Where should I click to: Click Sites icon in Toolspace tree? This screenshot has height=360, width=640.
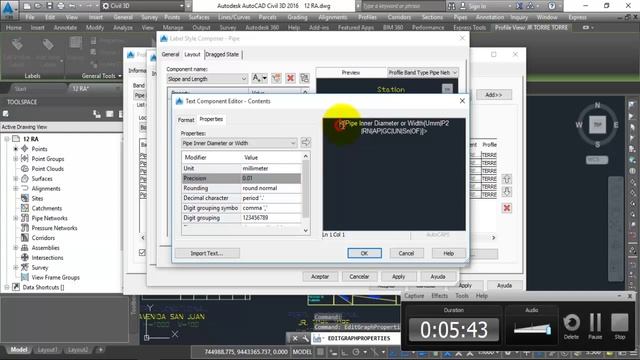[25, 198]
